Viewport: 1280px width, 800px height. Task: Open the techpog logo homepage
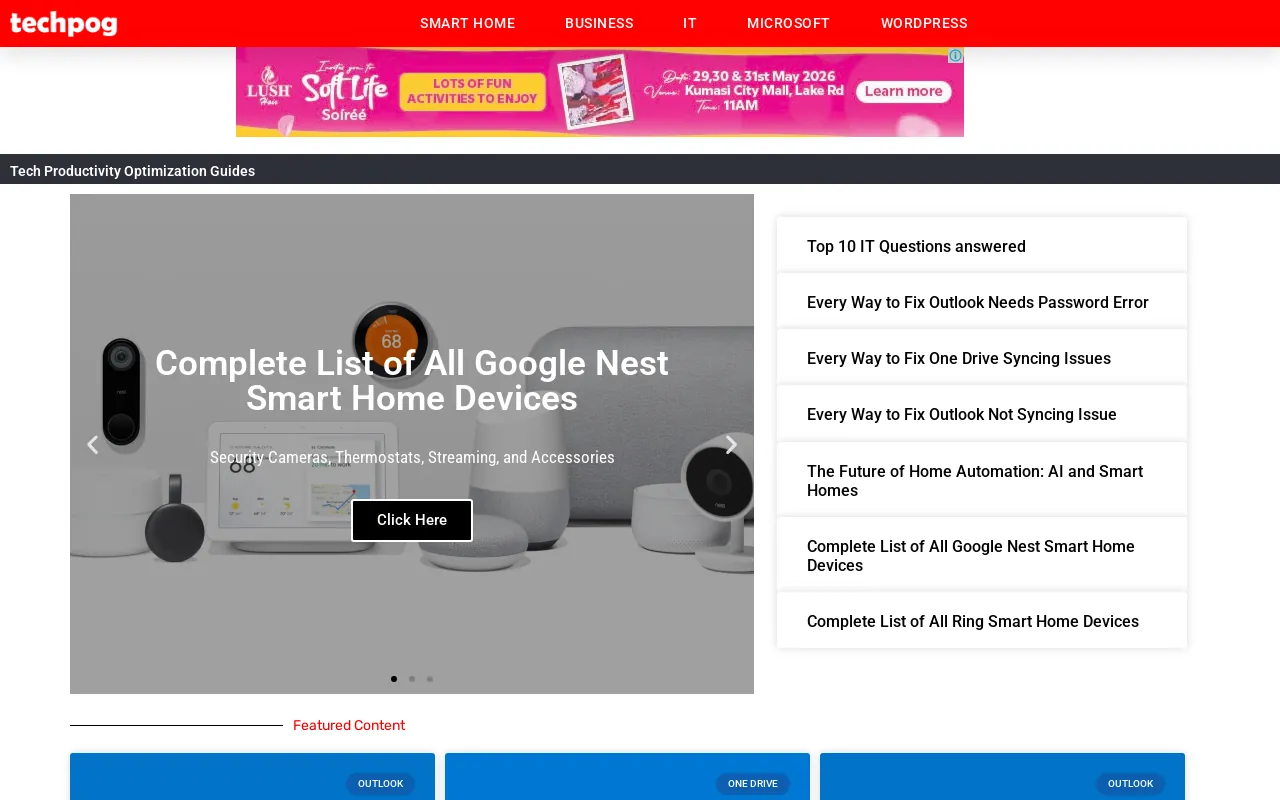pyautogui.click(x=63, y=23)
